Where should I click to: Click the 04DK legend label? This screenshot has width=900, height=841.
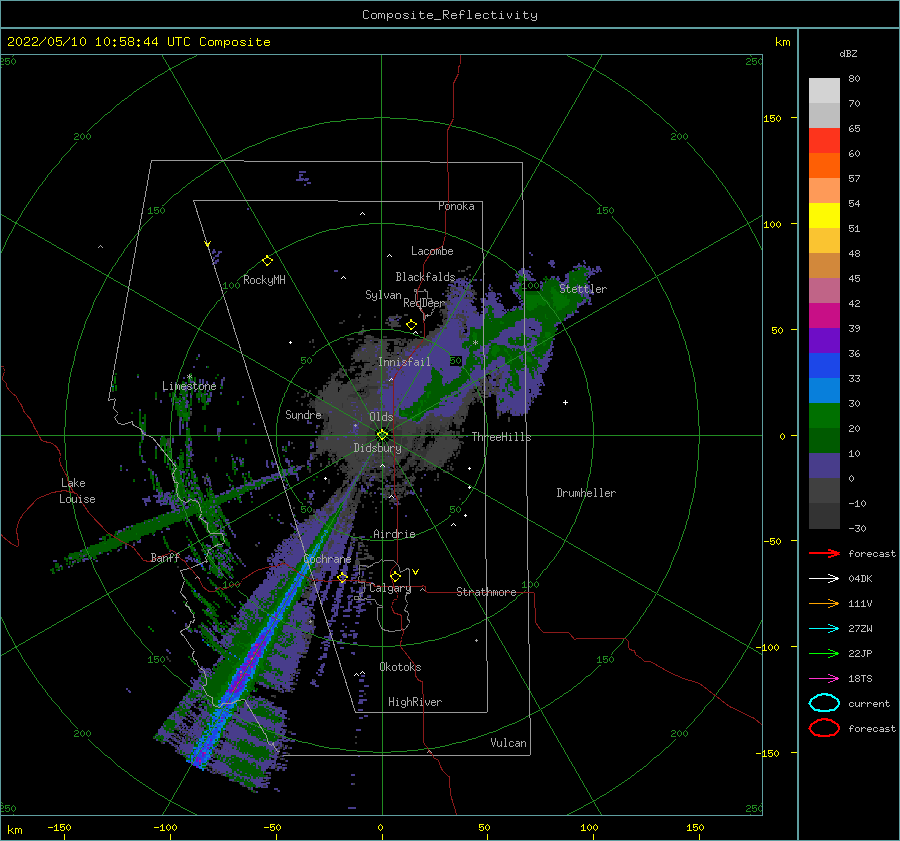(x=860, y=579)
